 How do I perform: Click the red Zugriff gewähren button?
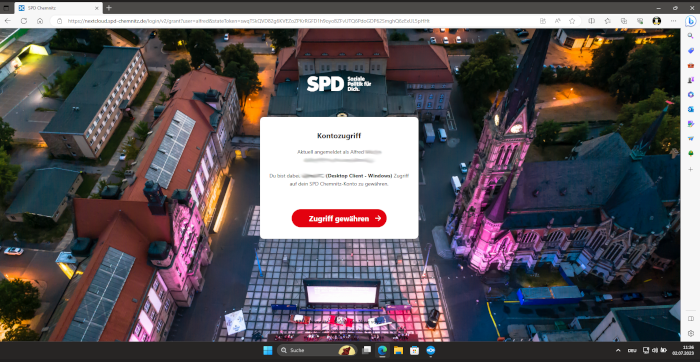click(339, 218)
